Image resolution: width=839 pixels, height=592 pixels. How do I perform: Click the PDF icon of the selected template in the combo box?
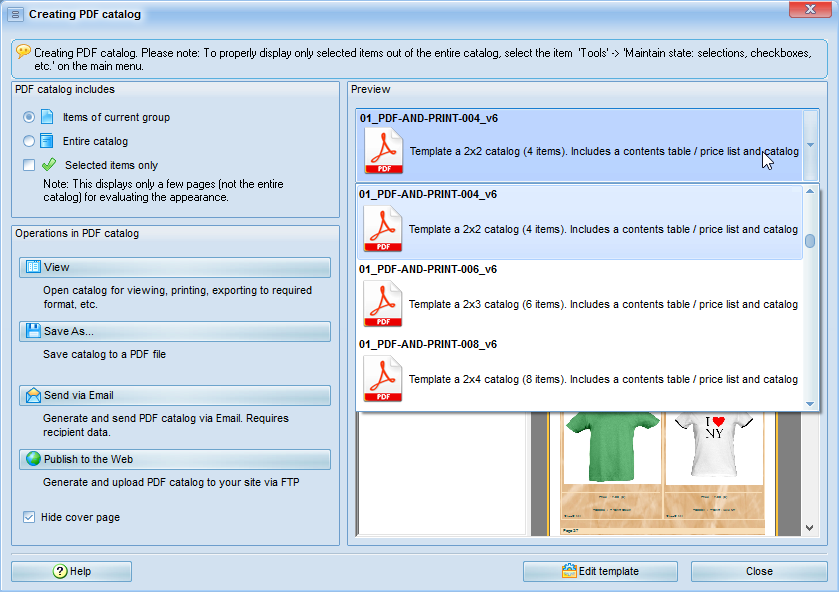(384, 151)
